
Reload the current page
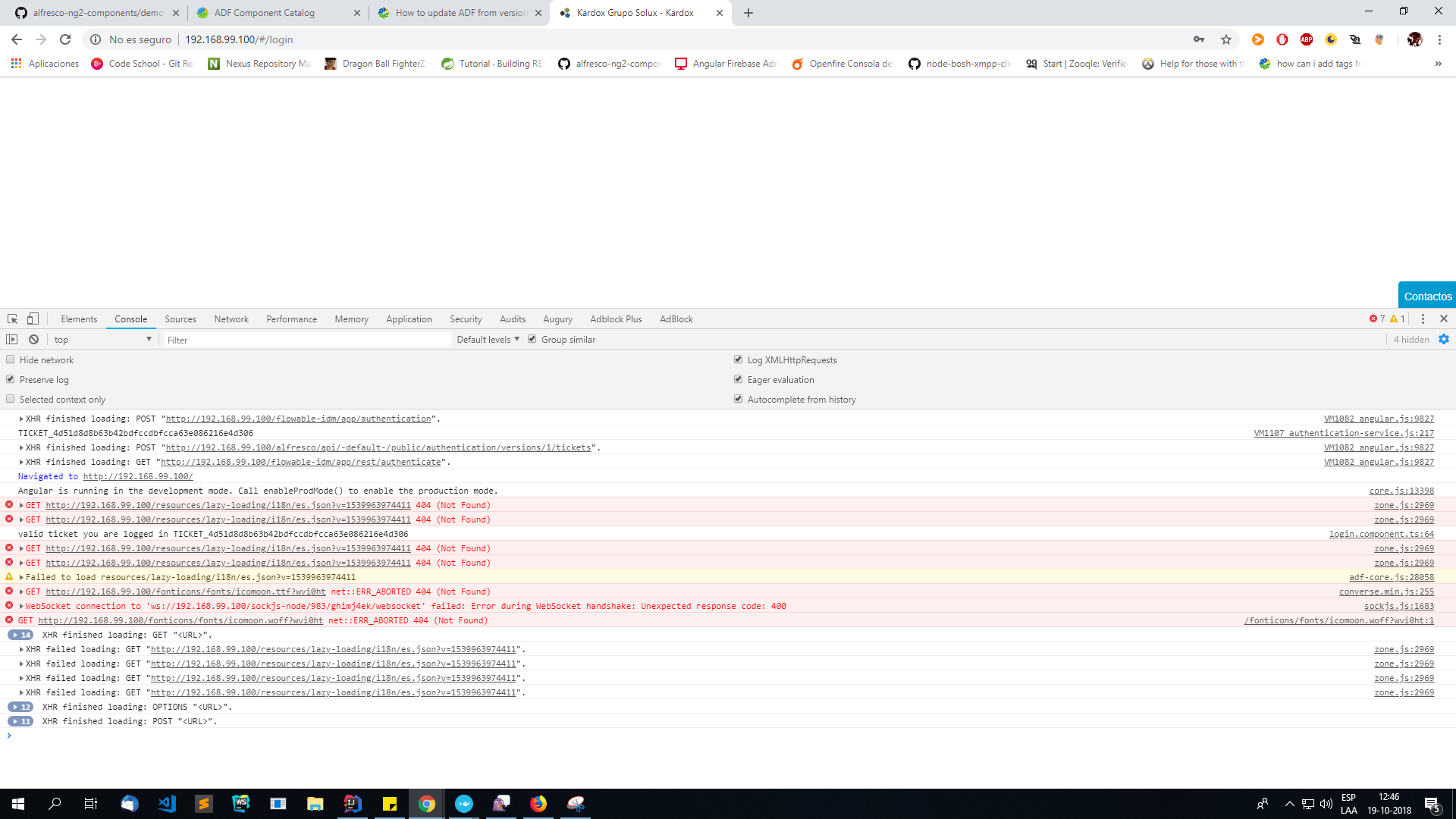tap(65, 39)
